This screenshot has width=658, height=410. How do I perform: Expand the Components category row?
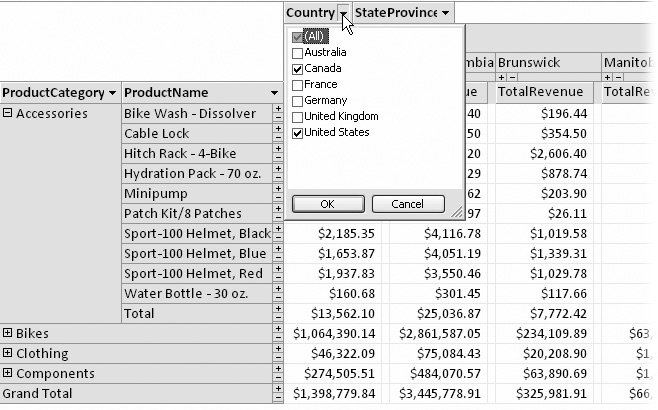tap(8, 373)
